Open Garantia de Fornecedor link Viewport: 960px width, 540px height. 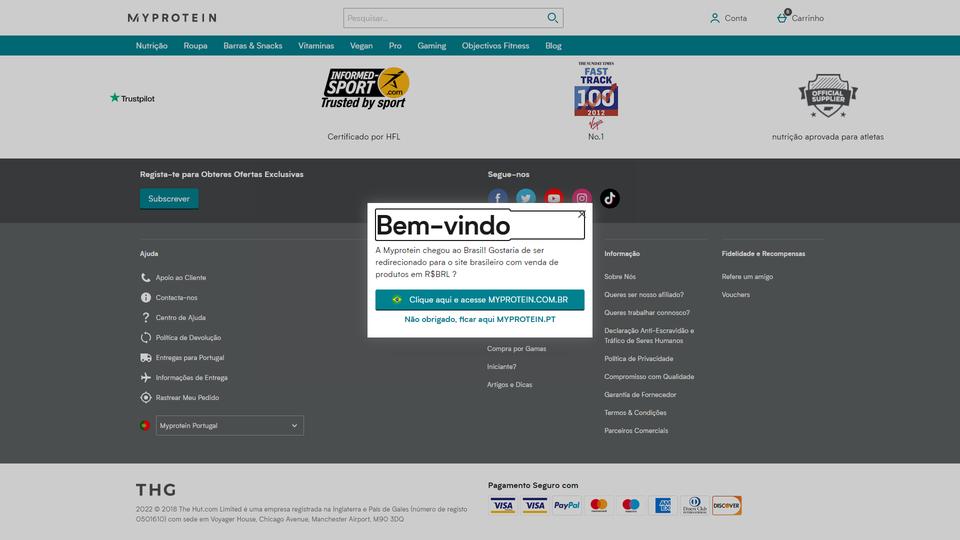[x=640, y=395]
